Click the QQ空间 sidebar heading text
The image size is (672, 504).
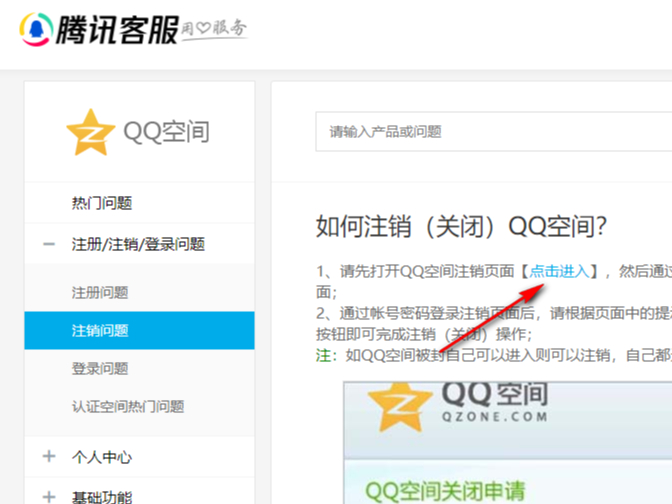coord(167,132)
